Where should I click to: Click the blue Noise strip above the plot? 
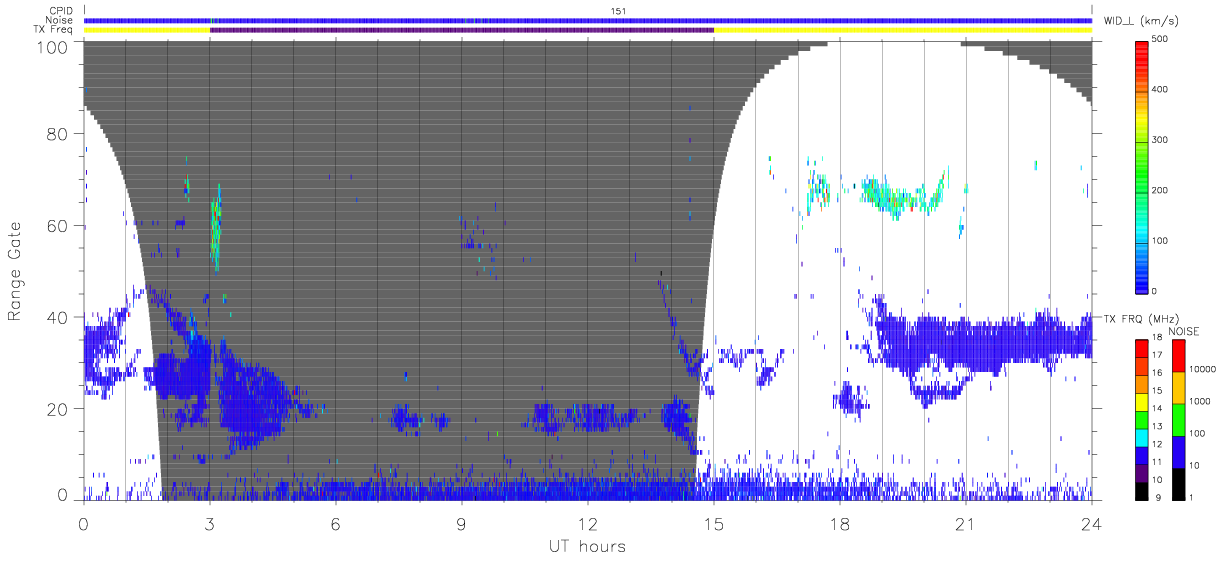588,20
